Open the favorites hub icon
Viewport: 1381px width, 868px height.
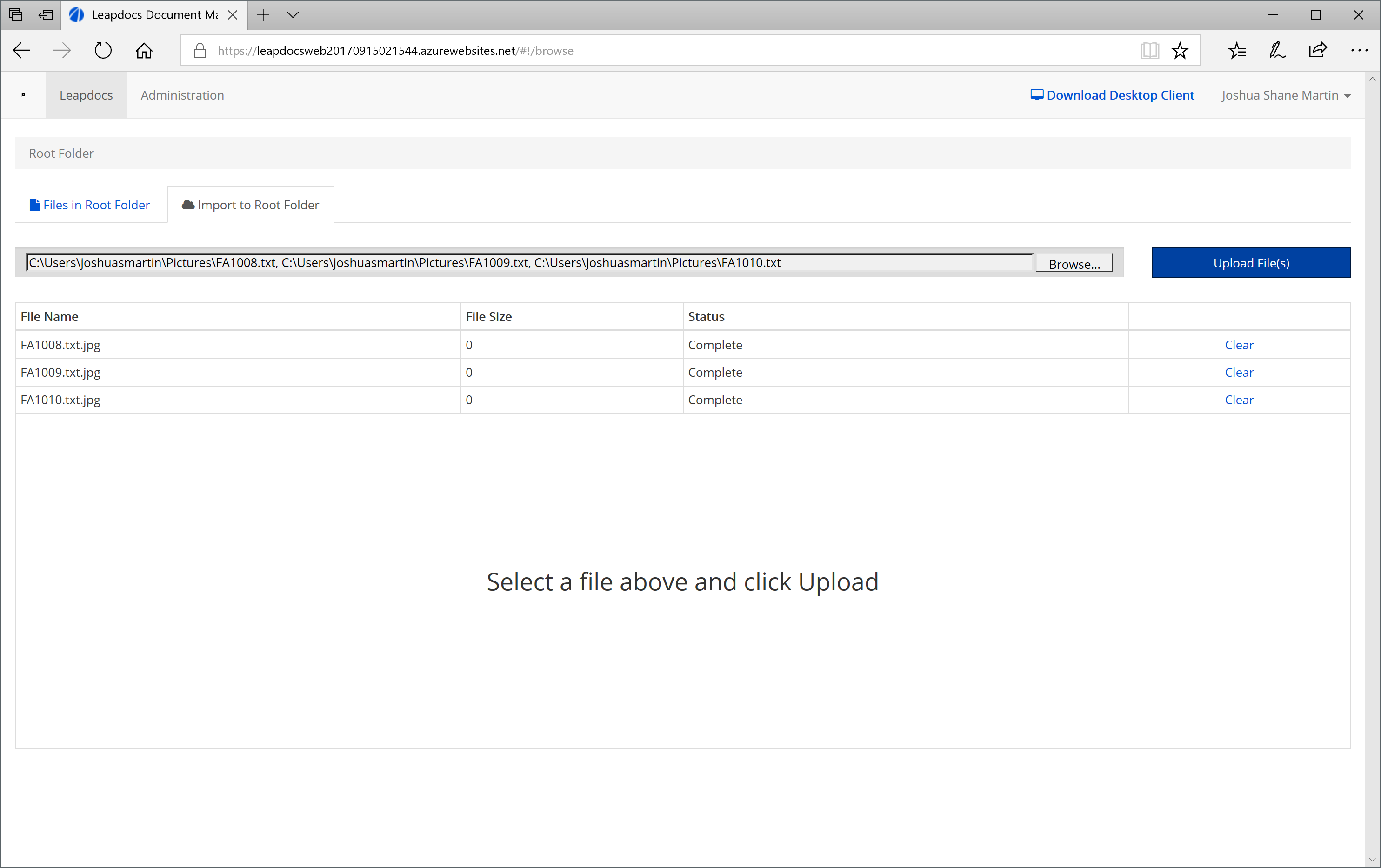tap(1237, 51)
